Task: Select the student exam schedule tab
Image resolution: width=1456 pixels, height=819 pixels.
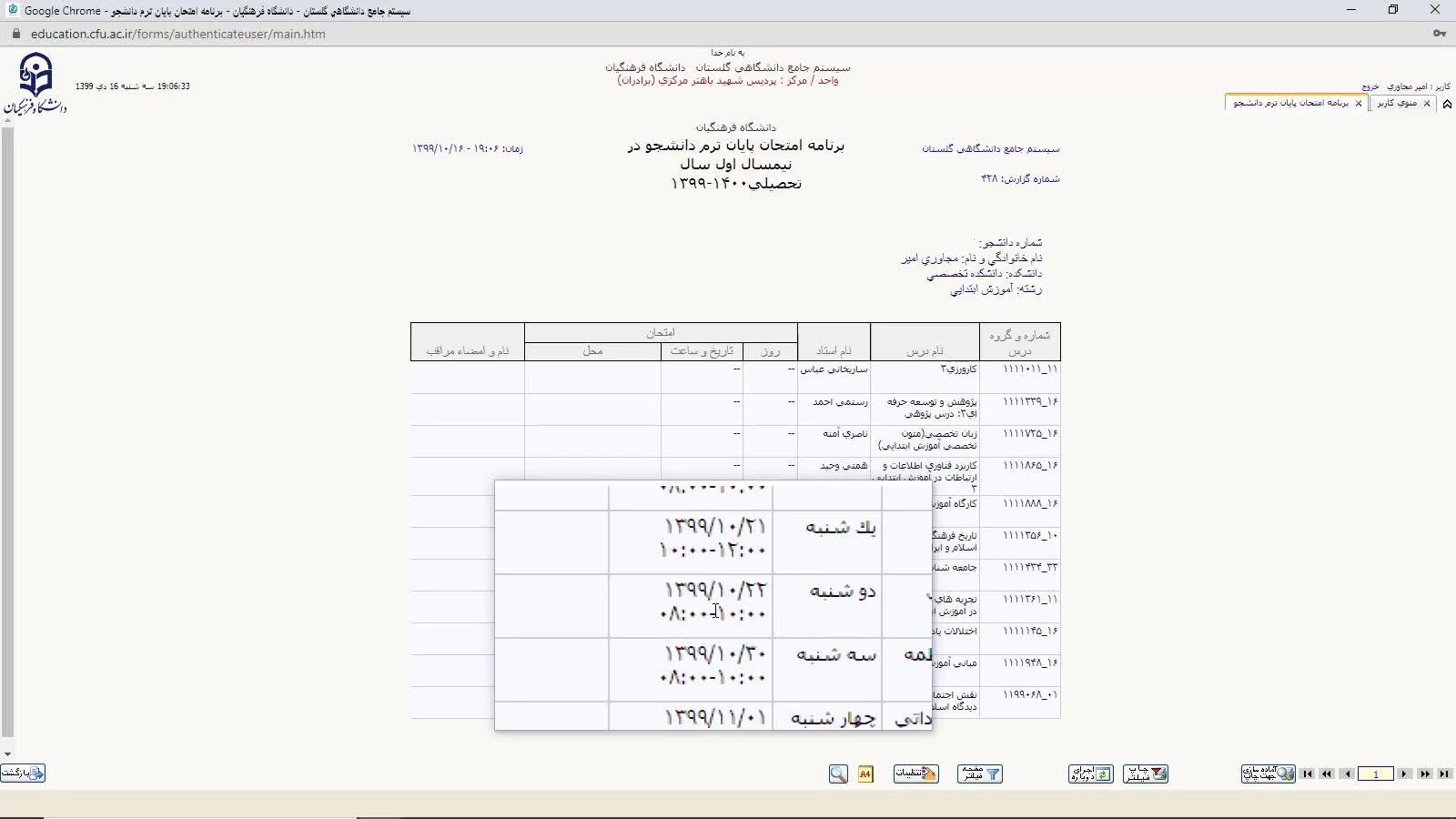Action: pyautogui.click(x=1290, y=103)
